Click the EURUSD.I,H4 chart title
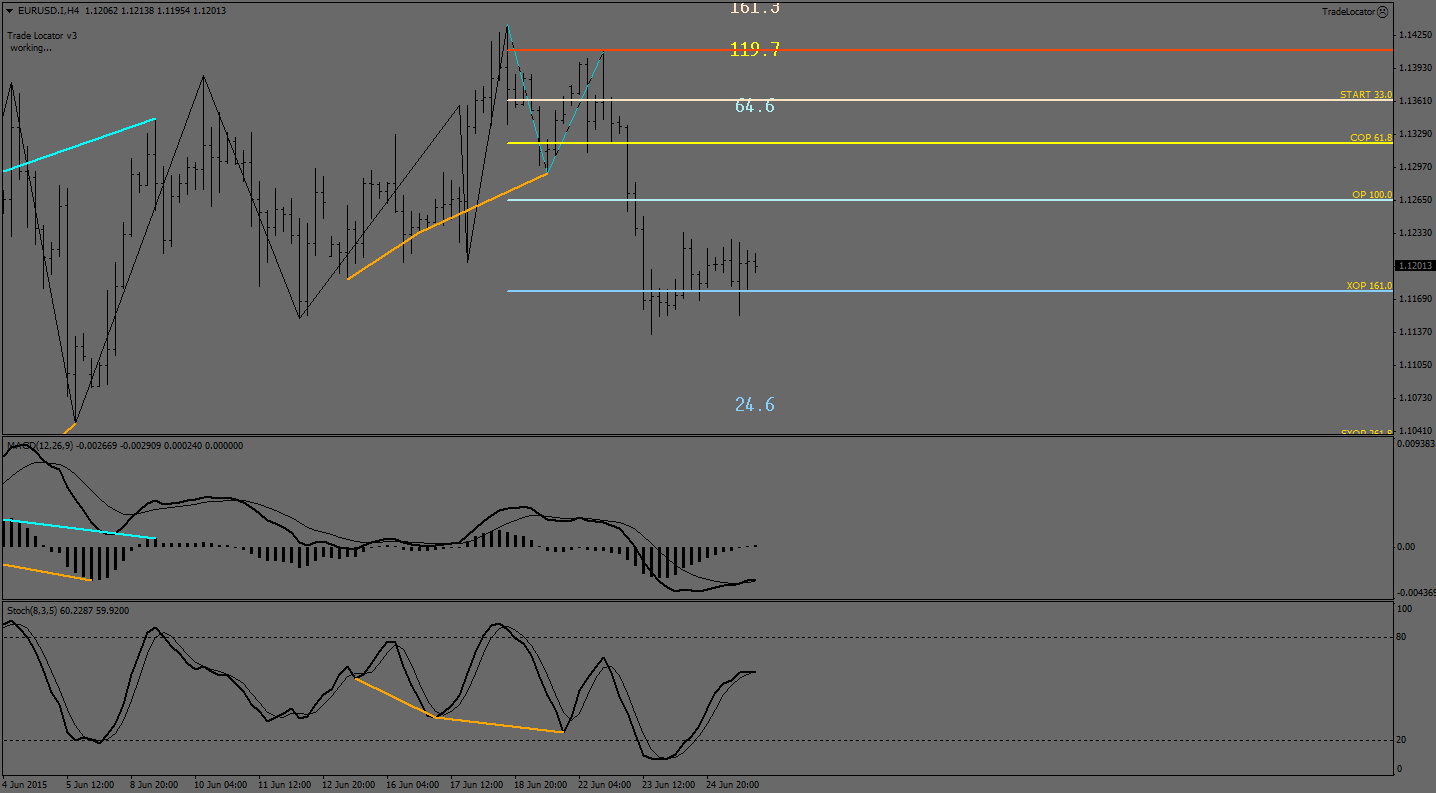This screenshot has width=1436, height=793. (x=49, y=11)
